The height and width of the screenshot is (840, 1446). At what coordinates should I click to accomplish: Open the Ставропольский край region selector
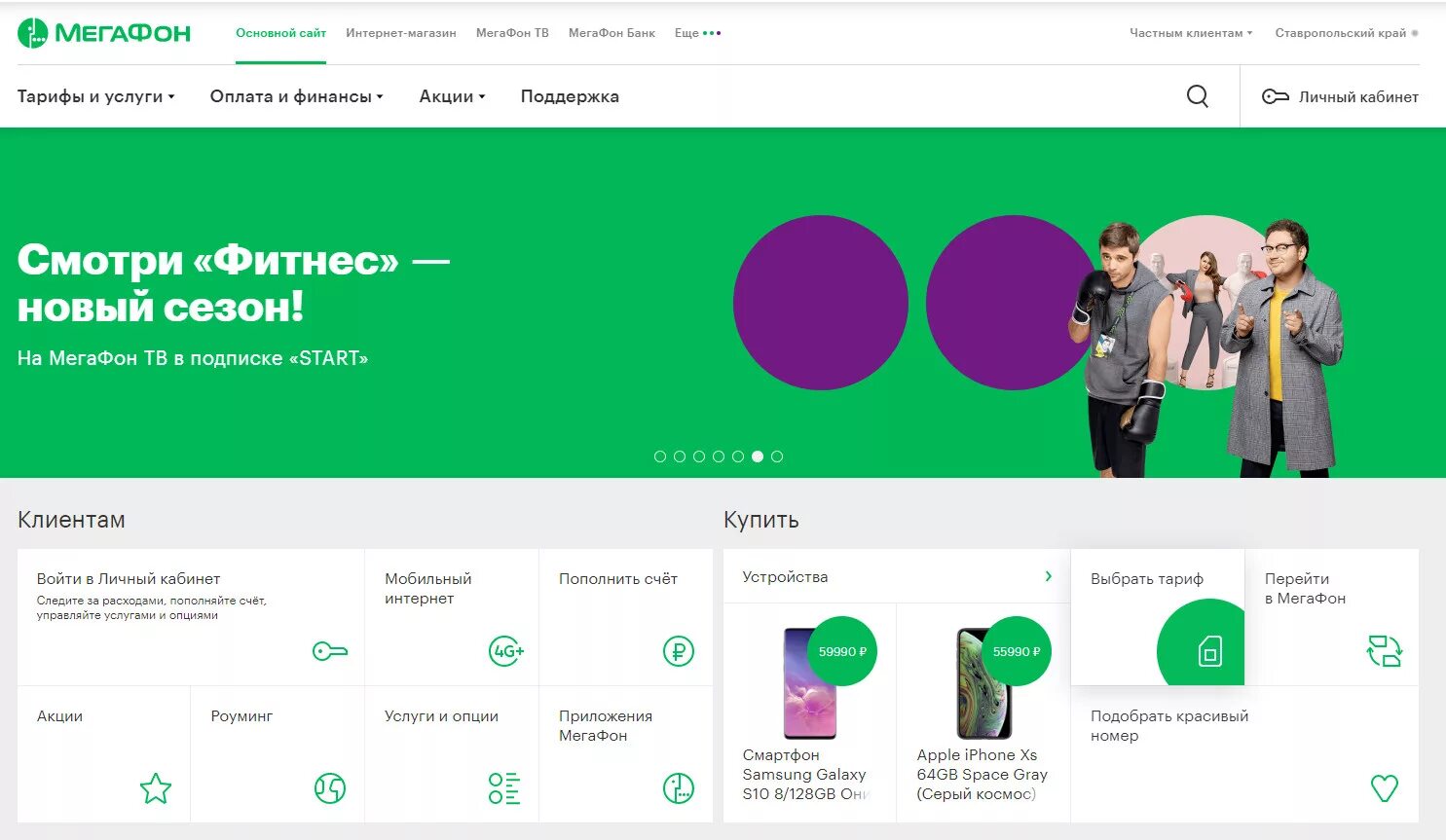[1344, 32]
